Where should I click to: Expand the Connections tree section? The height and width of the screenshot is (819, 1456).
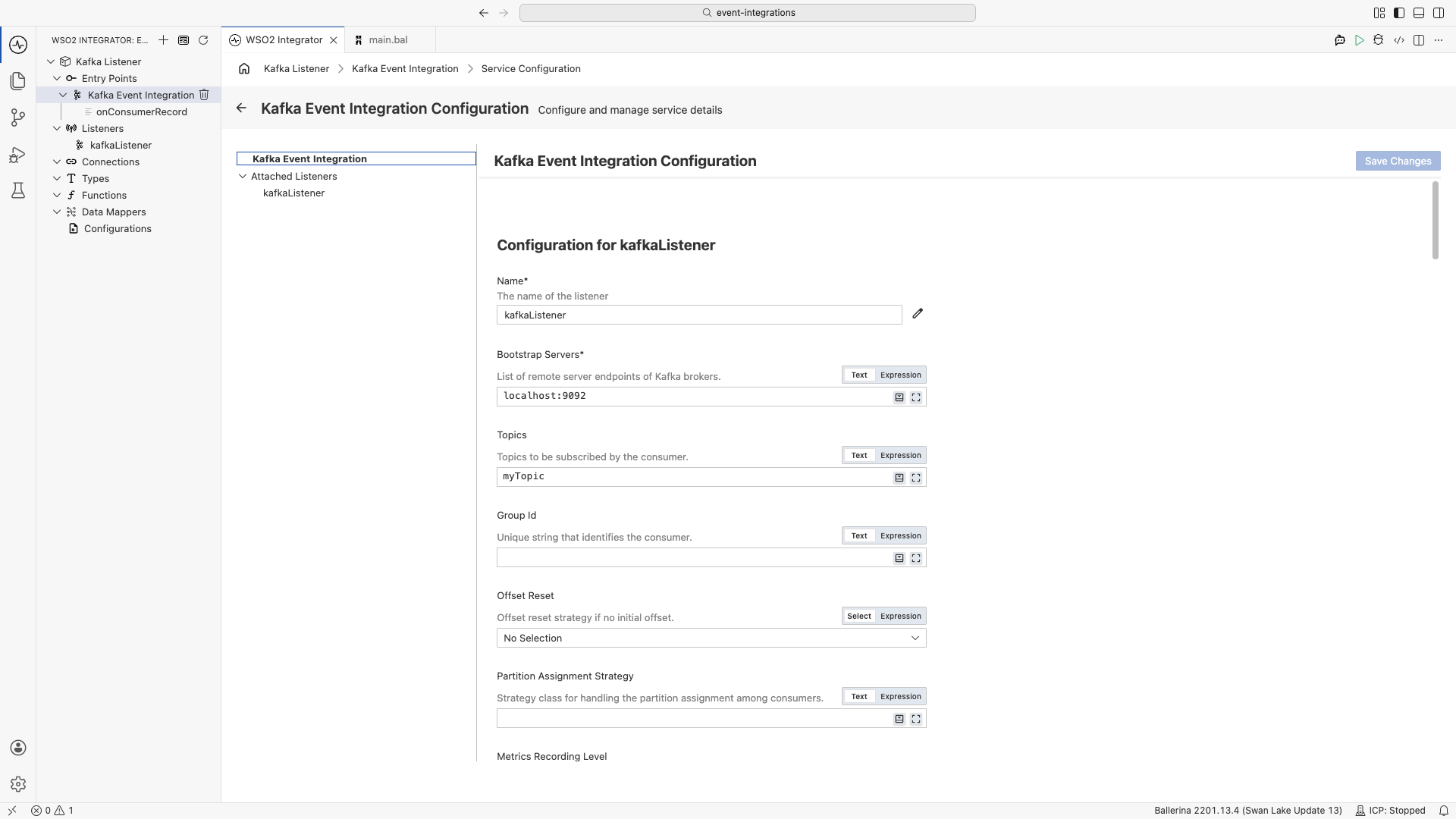click(x=57, y=162)
